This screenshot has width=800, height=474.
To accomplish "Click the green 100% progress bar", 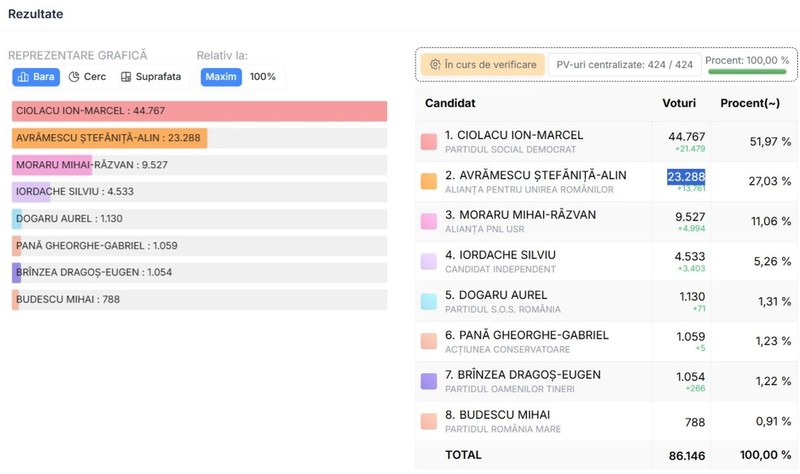I will 747,72.
